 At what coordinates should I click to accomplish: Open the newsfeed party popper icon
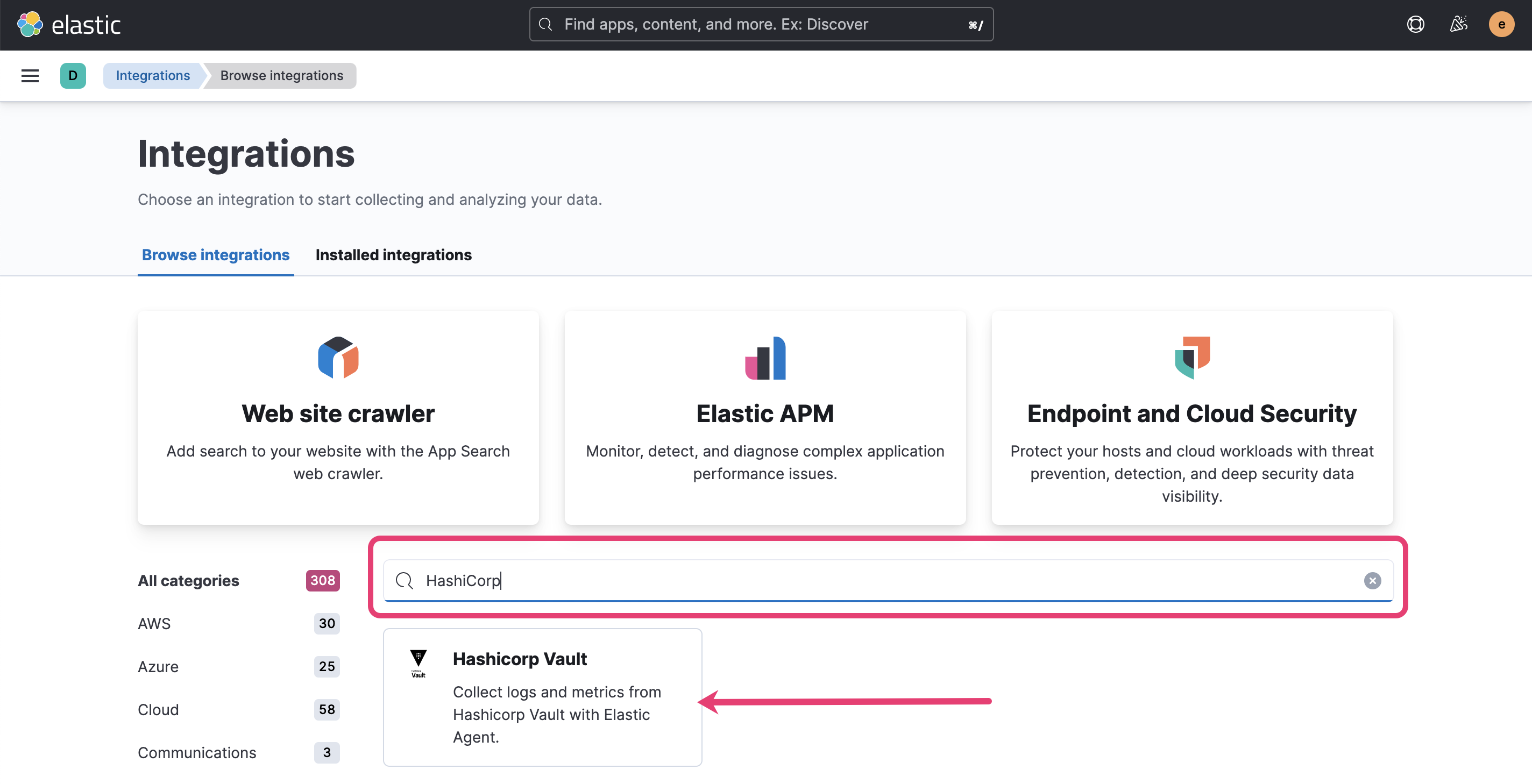click(x=1458, y=24)
